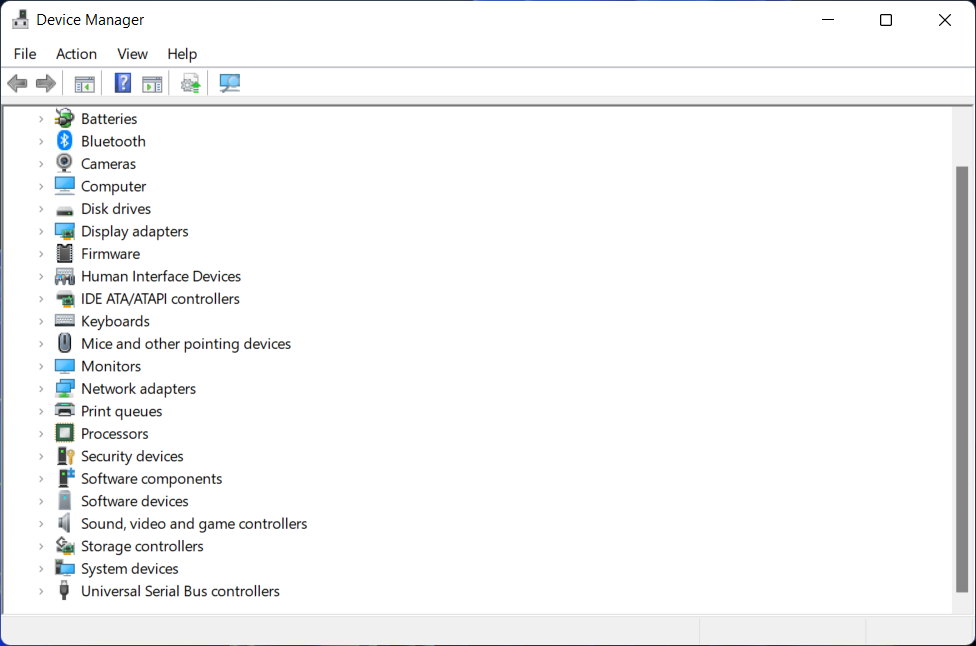
Task: Click Scan for hardware changes icon
Action: pyautogui.click(x=230, y=84)
